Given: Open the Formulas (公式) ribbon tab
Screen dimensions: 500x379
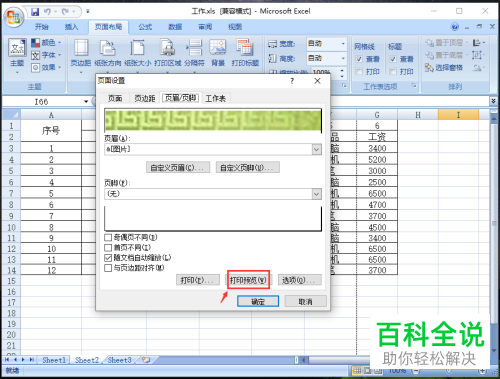Looking at the screenshot, I should point(145,27).
